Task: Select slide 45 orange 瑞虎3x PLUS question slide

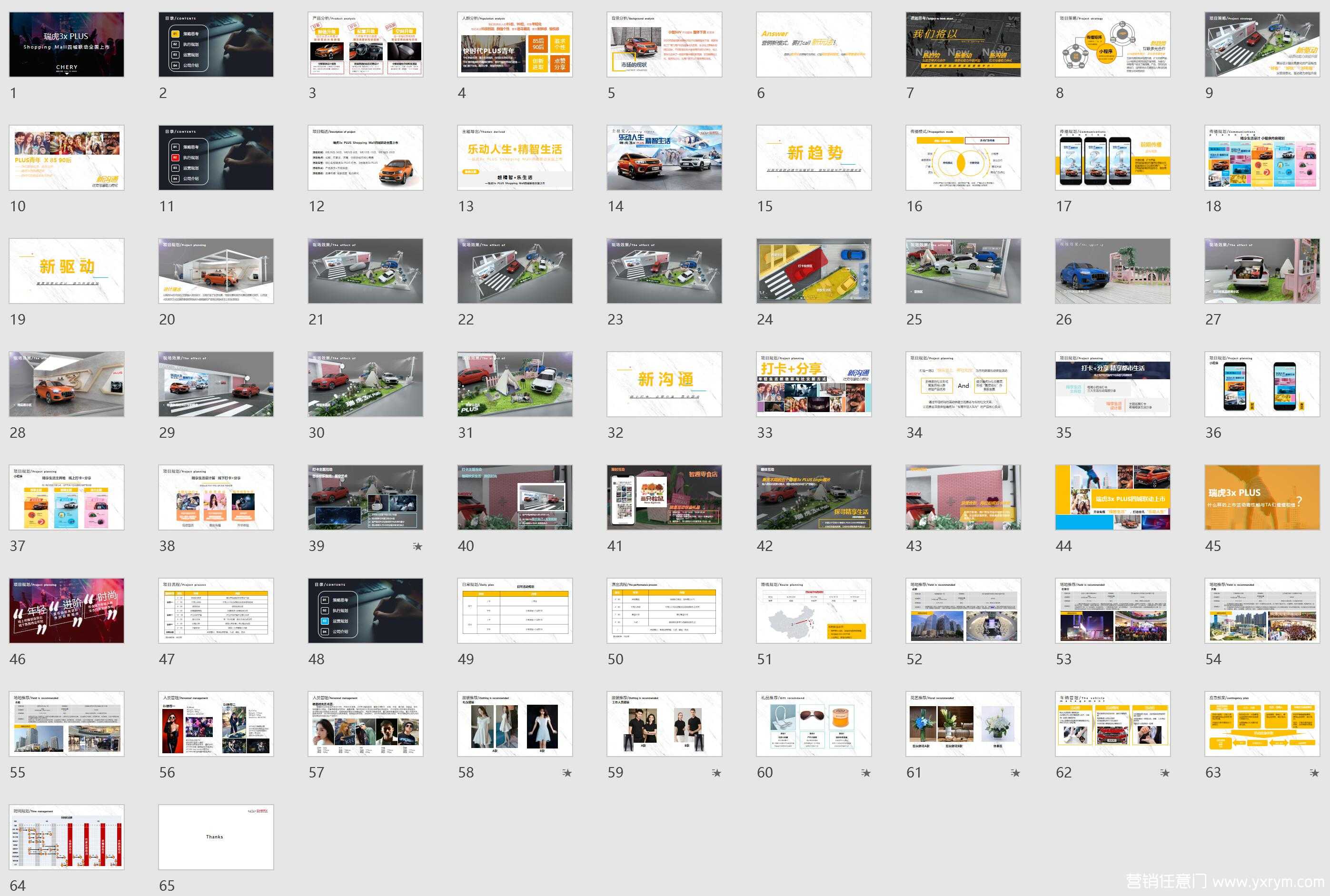Action: tap(1262, 497)
